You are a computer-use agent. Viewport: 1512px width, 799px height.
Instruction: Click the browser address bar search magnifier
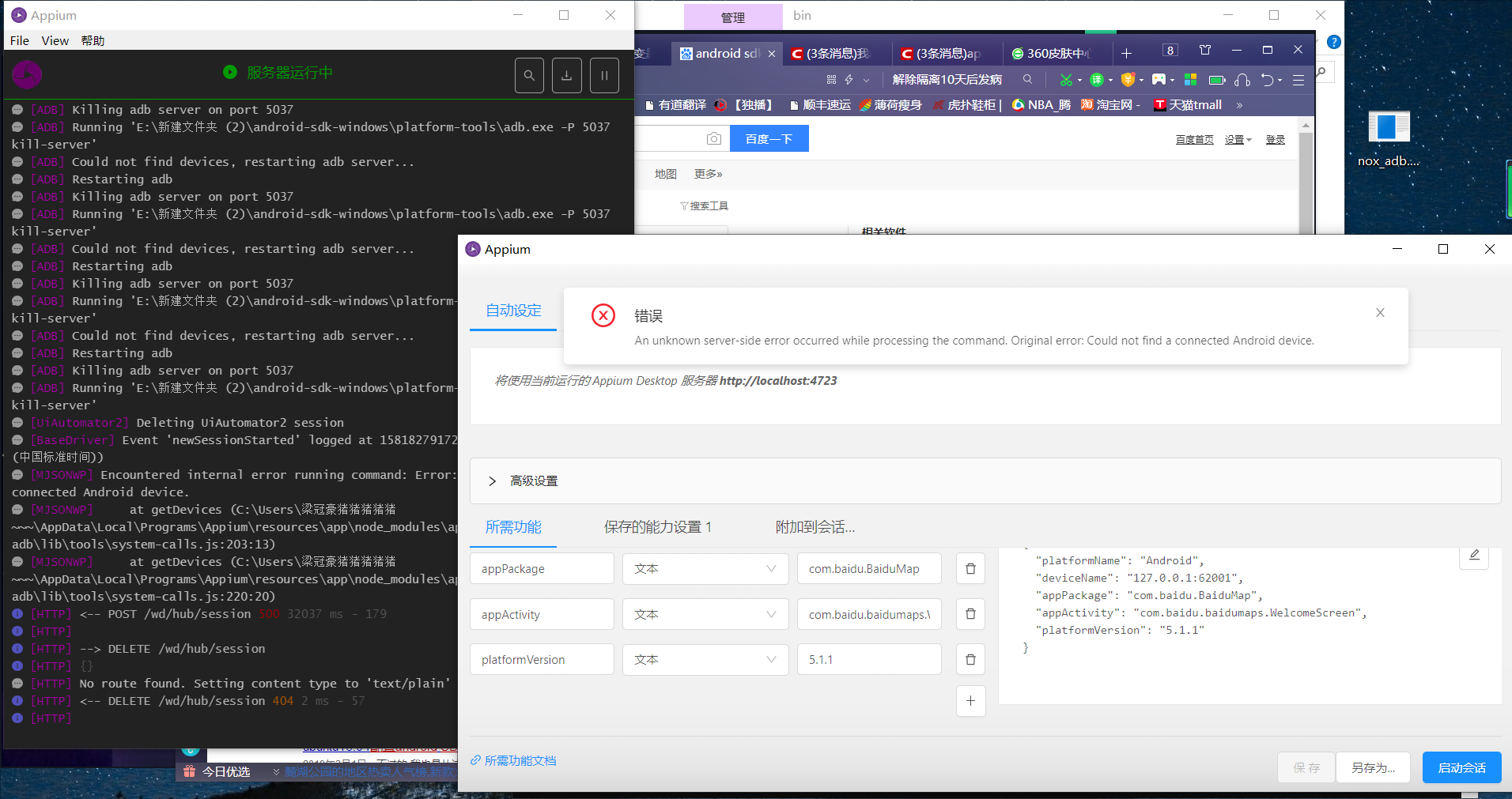pyautogui.click(x=1027, y=79)
